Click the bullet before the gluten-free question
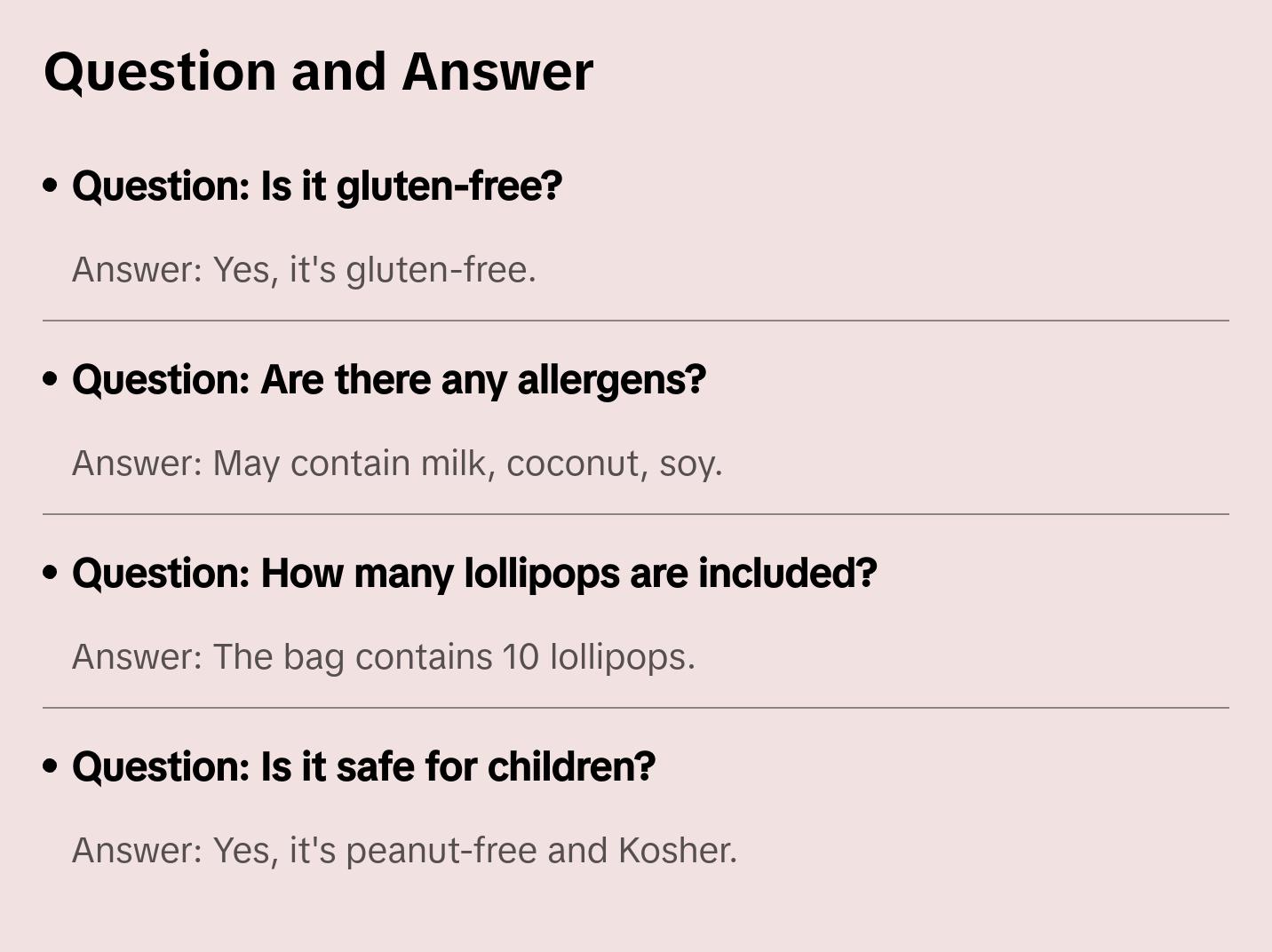This screenshot has width=1272, height=952. [x=51, y=186]
